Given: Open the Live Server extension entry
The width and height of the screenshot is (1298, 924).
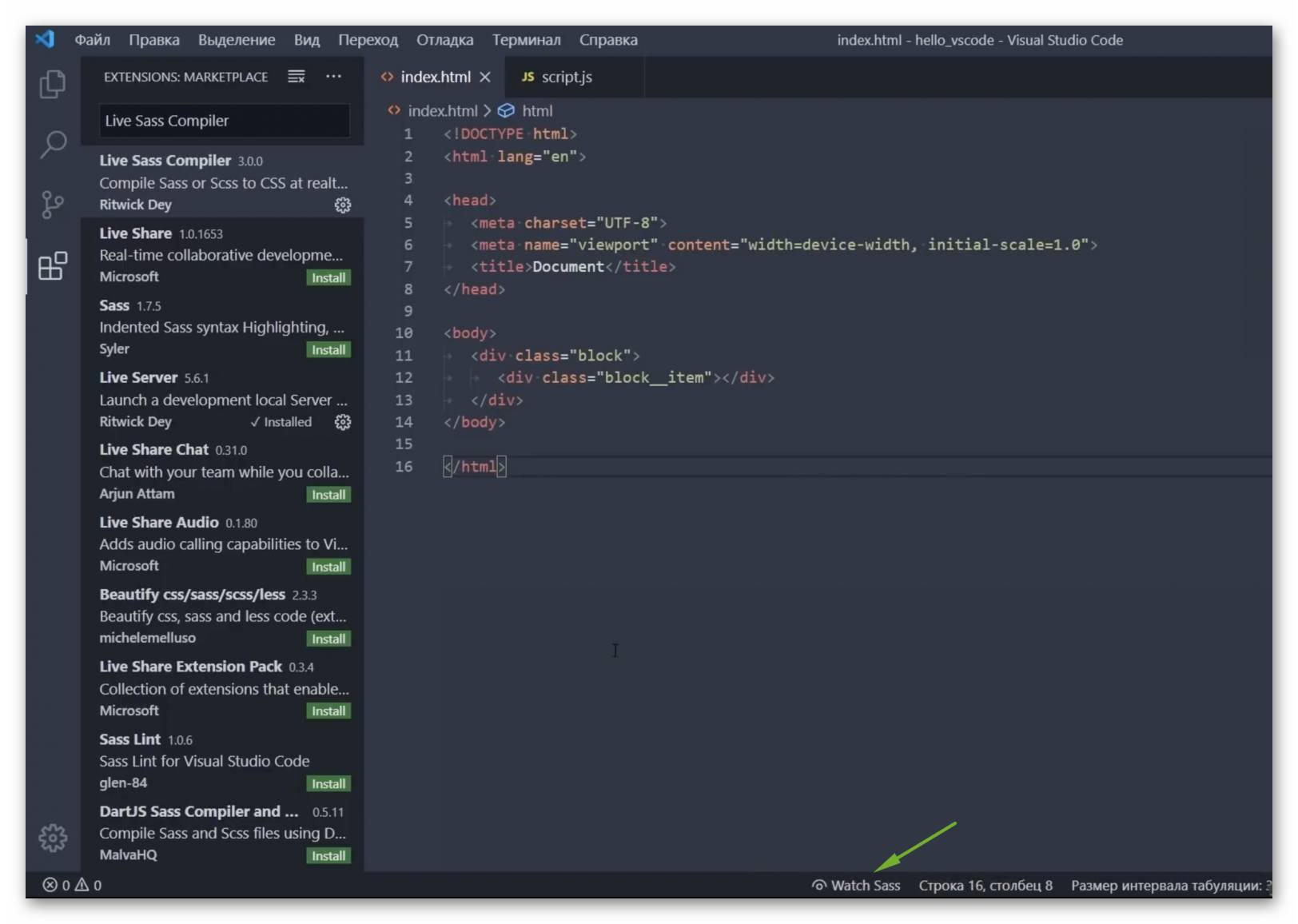Looking at the screenshot, I should 222,399.
